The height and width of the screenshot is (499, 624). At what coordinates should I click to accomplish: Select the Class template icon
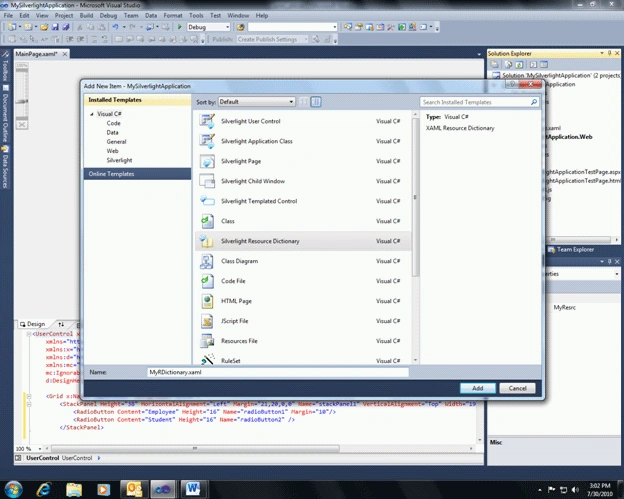(207, 221)
